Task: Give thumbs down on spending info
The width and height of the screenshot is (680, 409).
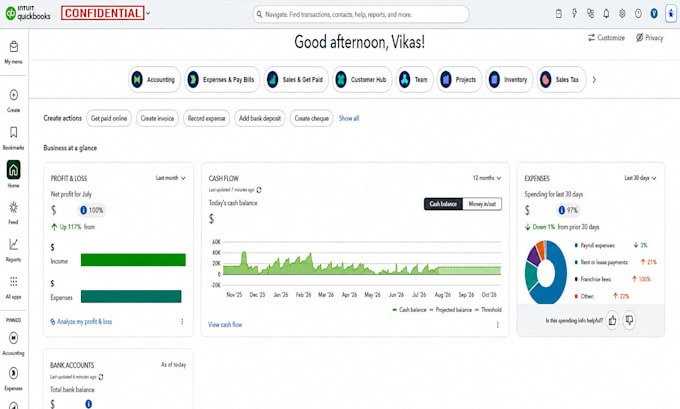Action: pos(629,321)
